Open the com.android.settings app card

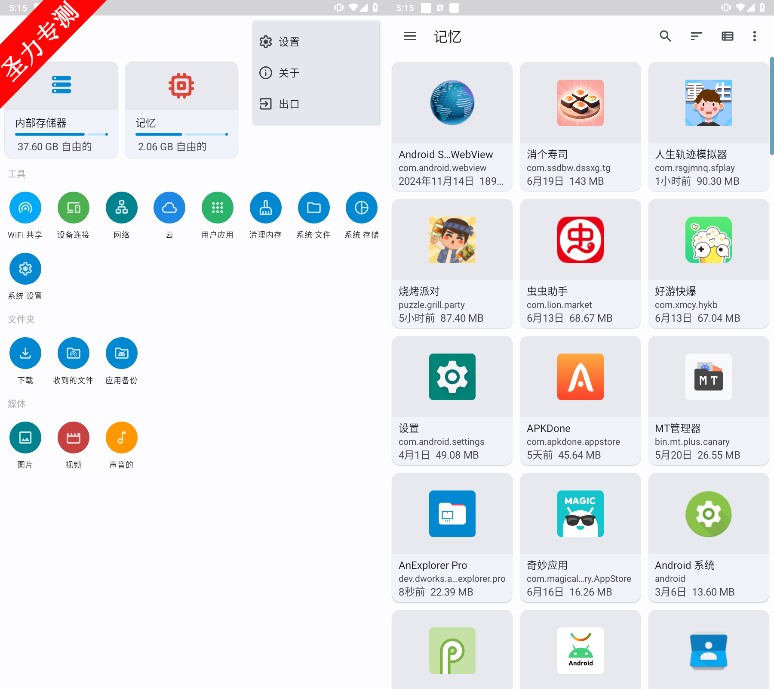(452, 400)
